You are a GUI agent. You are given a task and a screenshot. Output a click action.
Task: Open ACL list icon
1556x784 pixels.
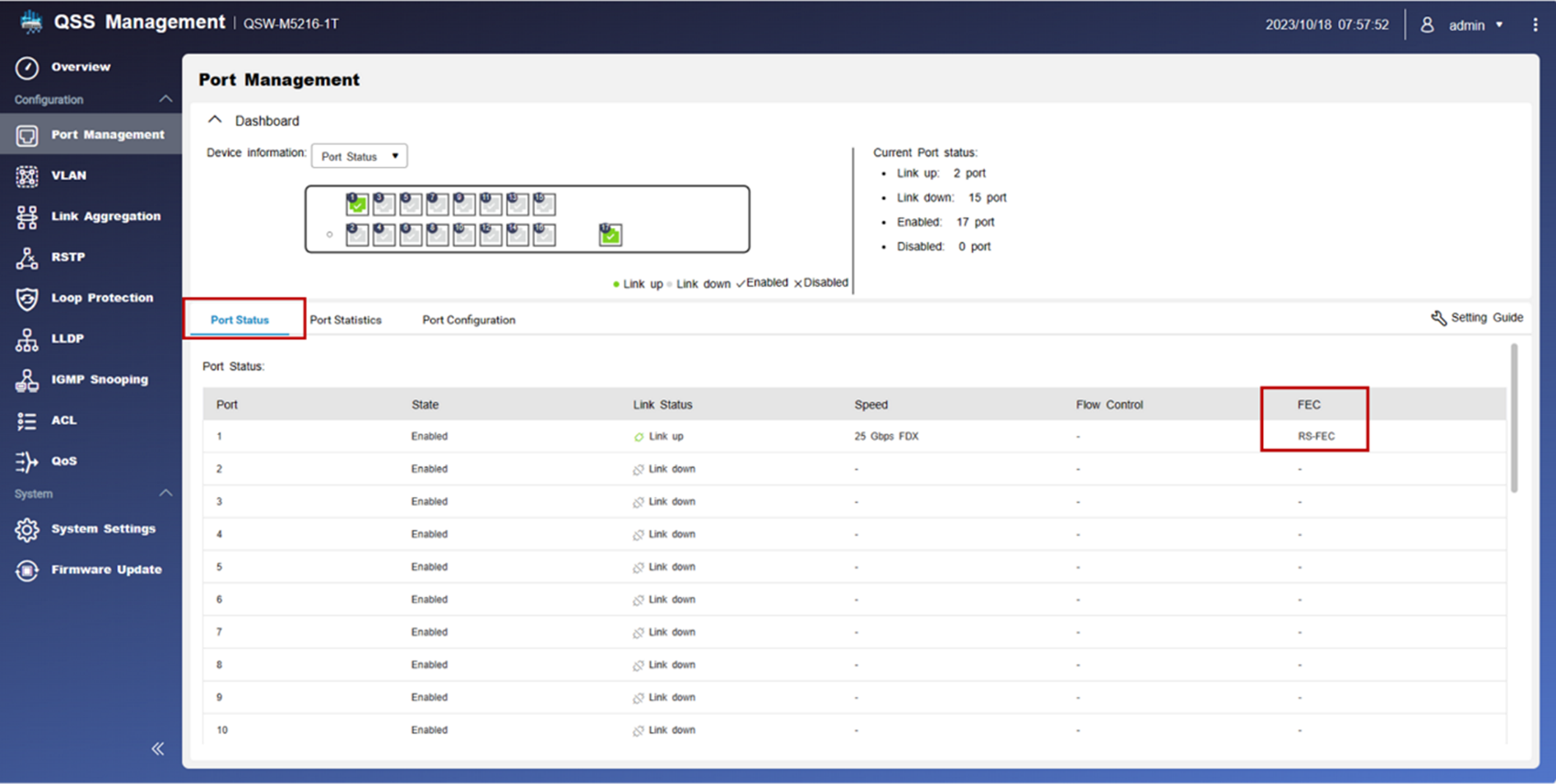(26, 421)
